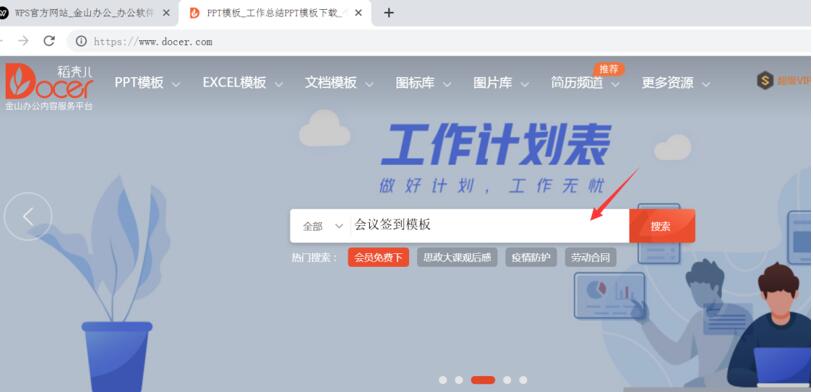This screenshot has height=392, width=813.
Task: Close the WPS官方网站 tab
Action: click(166, 13)
